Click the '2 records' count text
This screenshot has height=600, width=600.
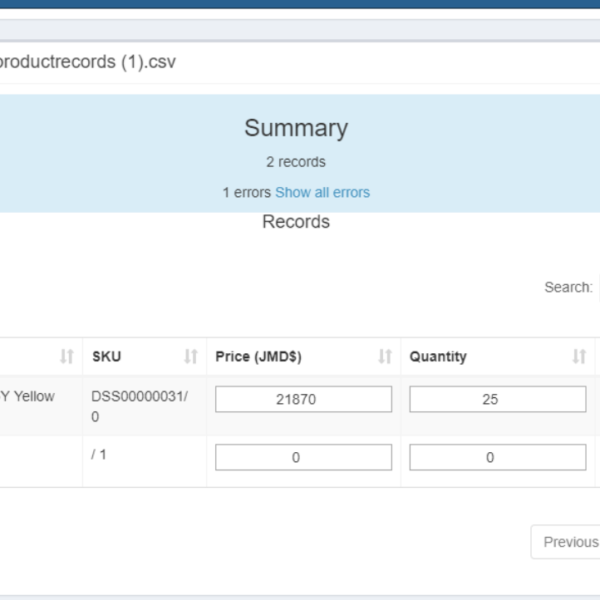coord(296,161)
